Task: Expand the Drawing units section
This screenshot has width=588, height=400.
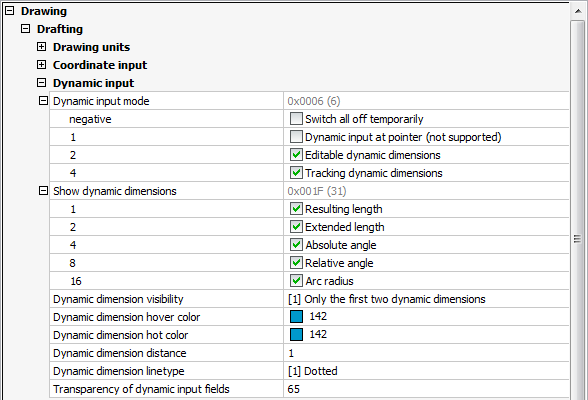Action: (42, 47)
